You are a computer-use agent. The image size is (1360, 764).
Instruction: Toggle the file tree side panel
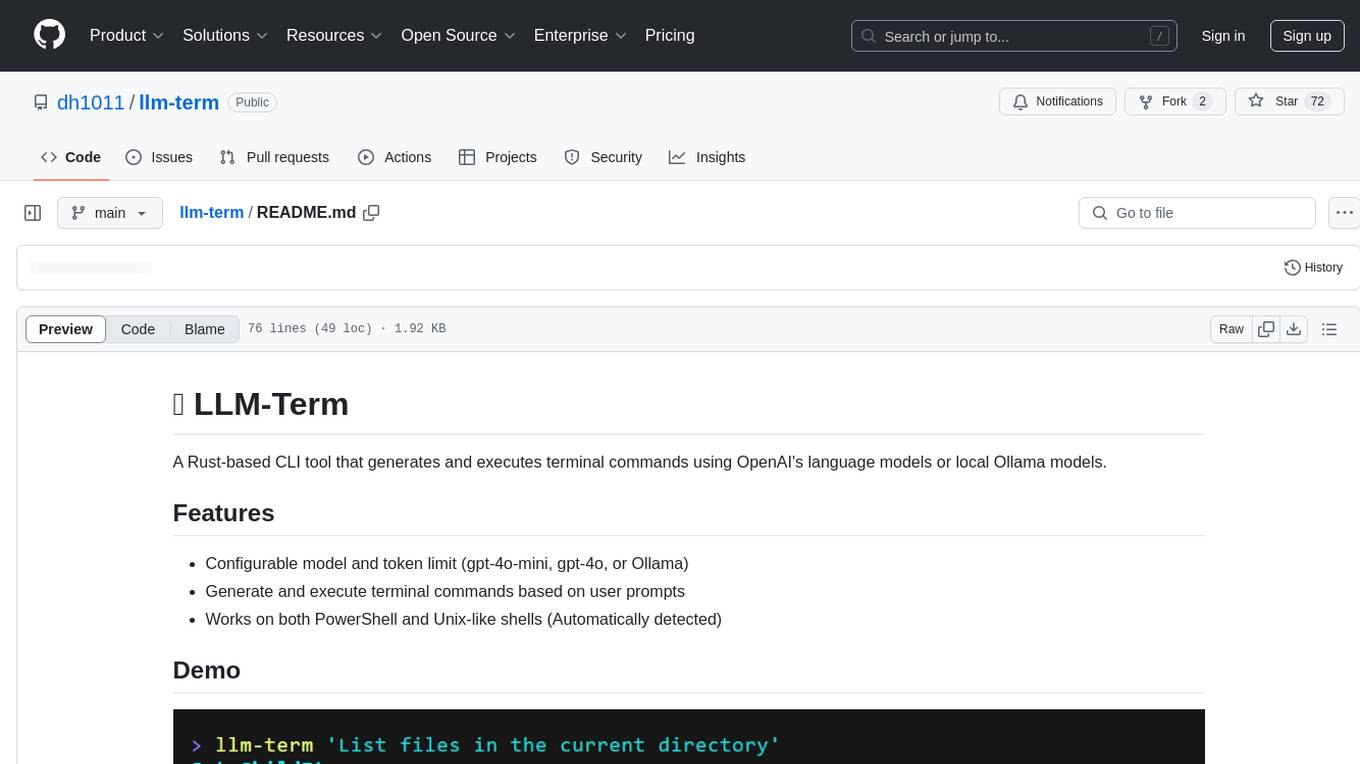[33, 213]
